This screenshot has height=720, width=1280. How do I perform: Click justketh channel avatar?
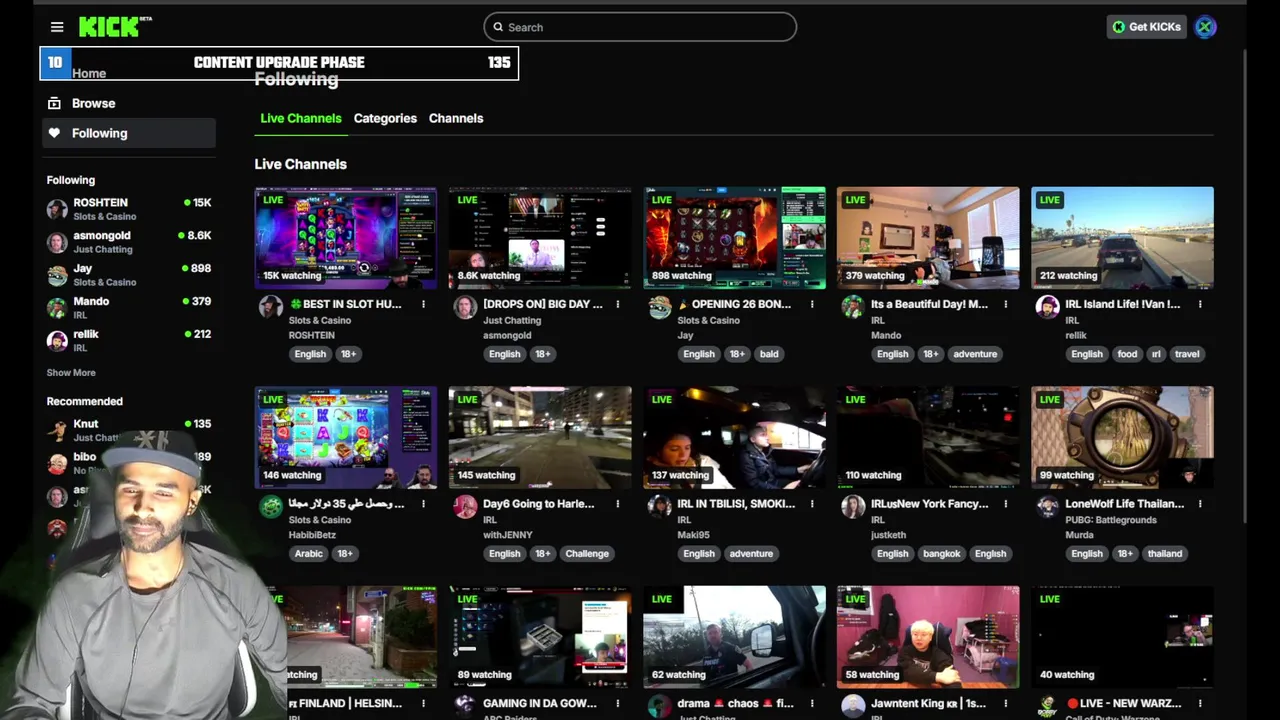pos(853,507)
